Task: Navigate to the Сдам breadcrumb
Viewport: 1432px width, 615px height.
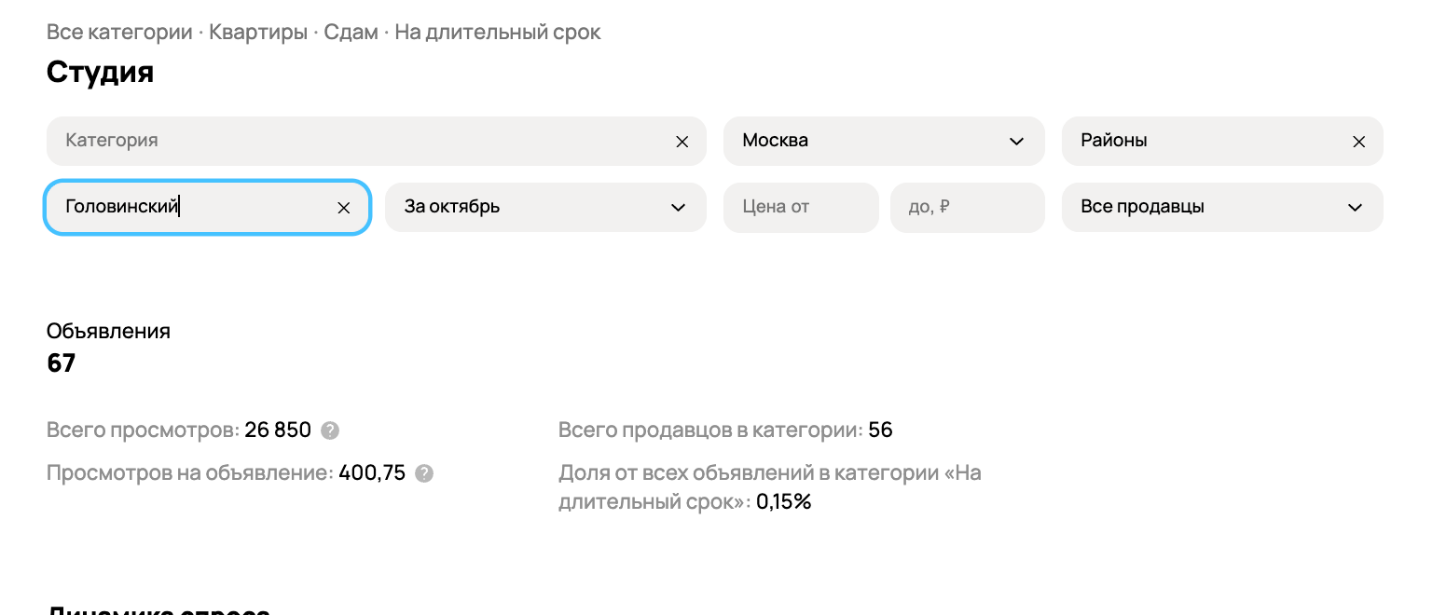Action: point(351,32)
